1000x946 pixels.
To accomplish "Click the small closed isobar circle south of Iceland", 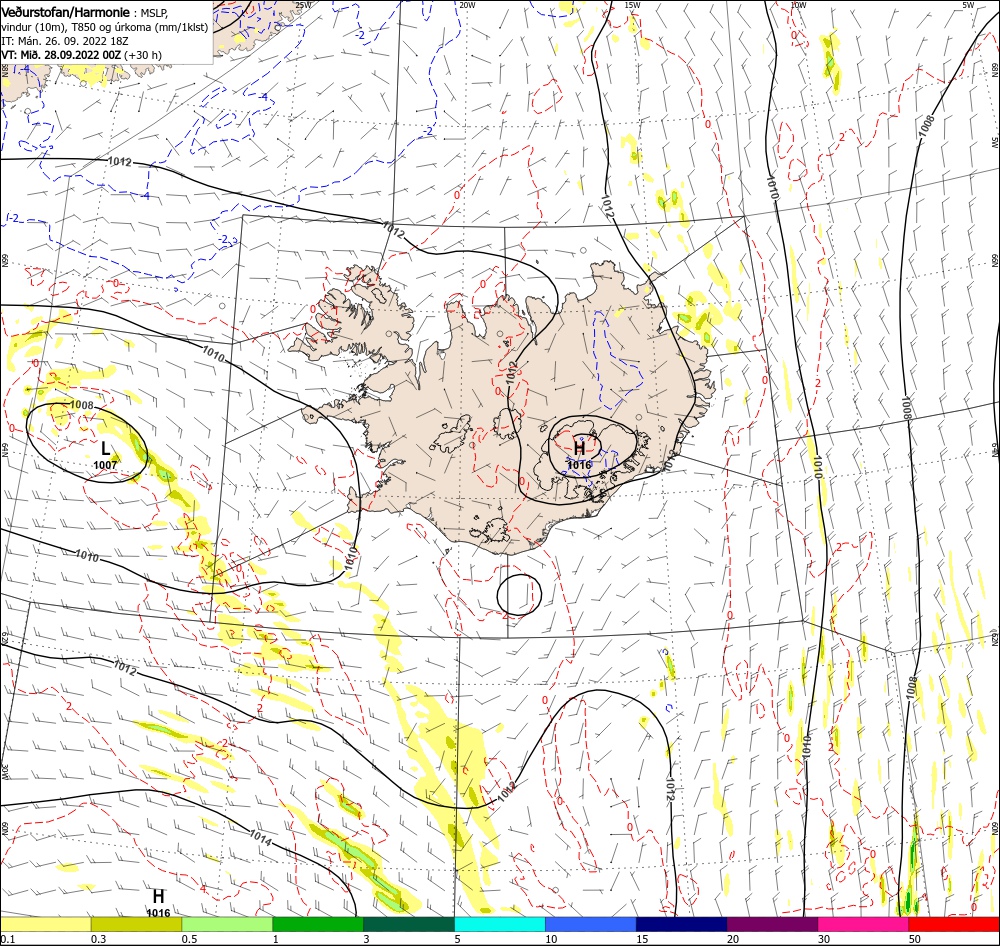I will pos(519,595).
